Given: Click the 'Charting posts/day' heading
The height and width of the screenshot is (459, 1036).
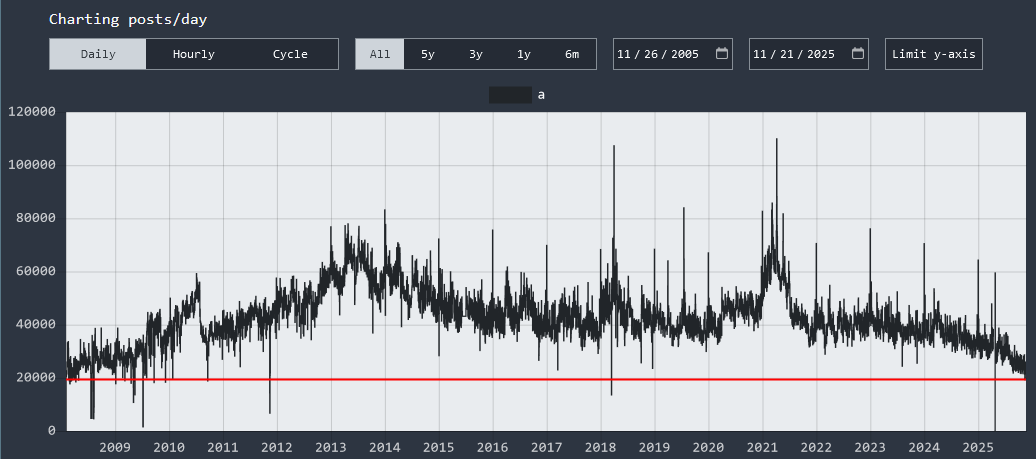Looking at the screenshot, I should pos(128,19).
